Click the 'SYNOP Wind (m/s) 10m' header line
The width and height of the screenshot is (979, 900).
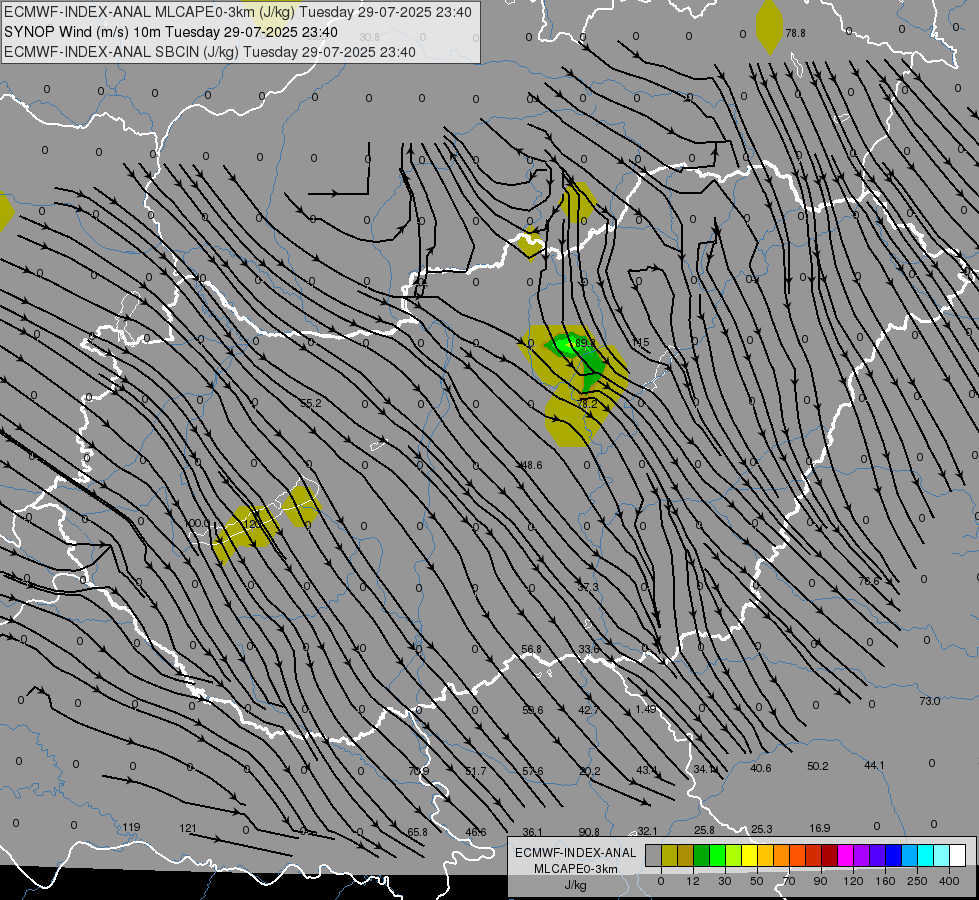tap(171, 32)
